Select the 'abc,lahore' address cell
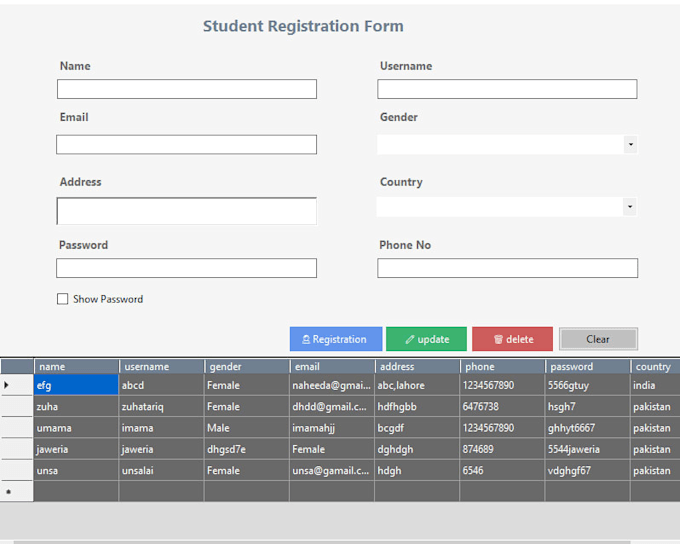This screenshot has height=544, width=680. 417,385
